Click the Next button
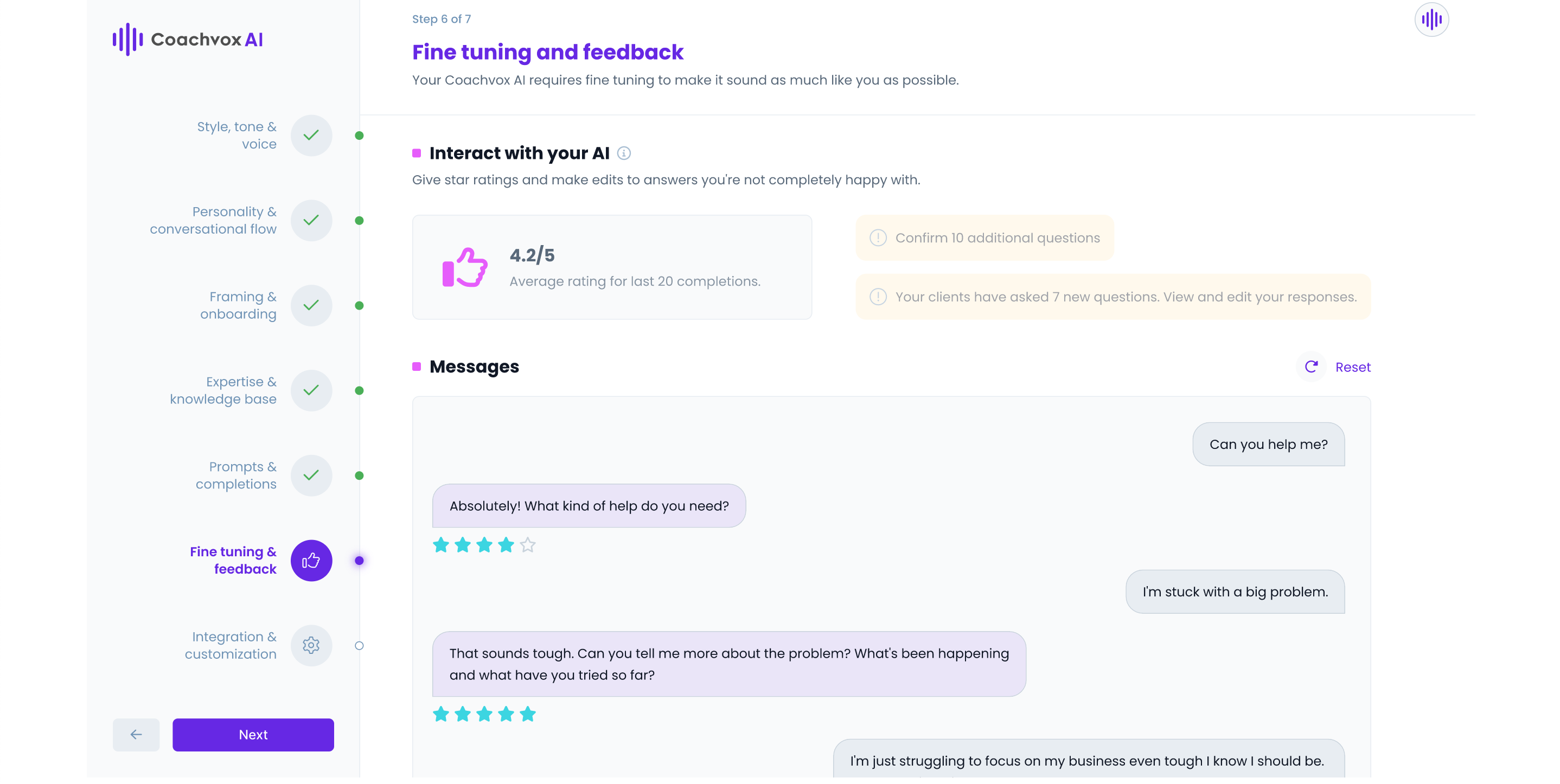Image resolution: width=1560 pixels, height=784 pixels. tap(253, 734)
